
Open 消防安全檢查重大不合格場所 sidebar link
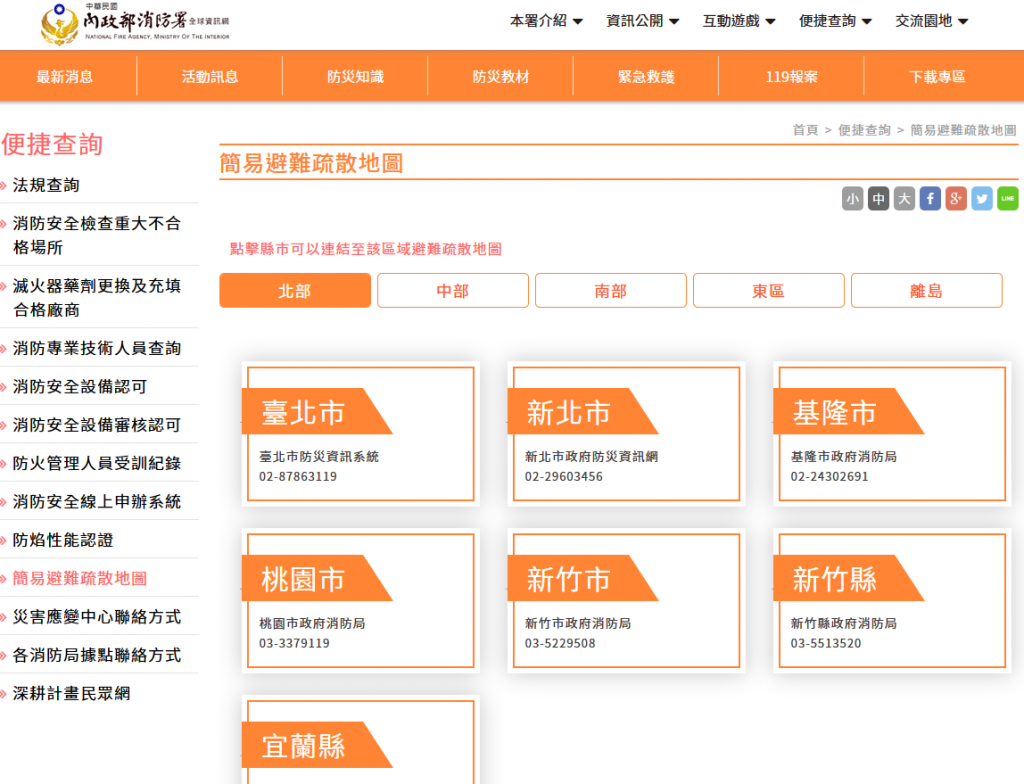97,235
